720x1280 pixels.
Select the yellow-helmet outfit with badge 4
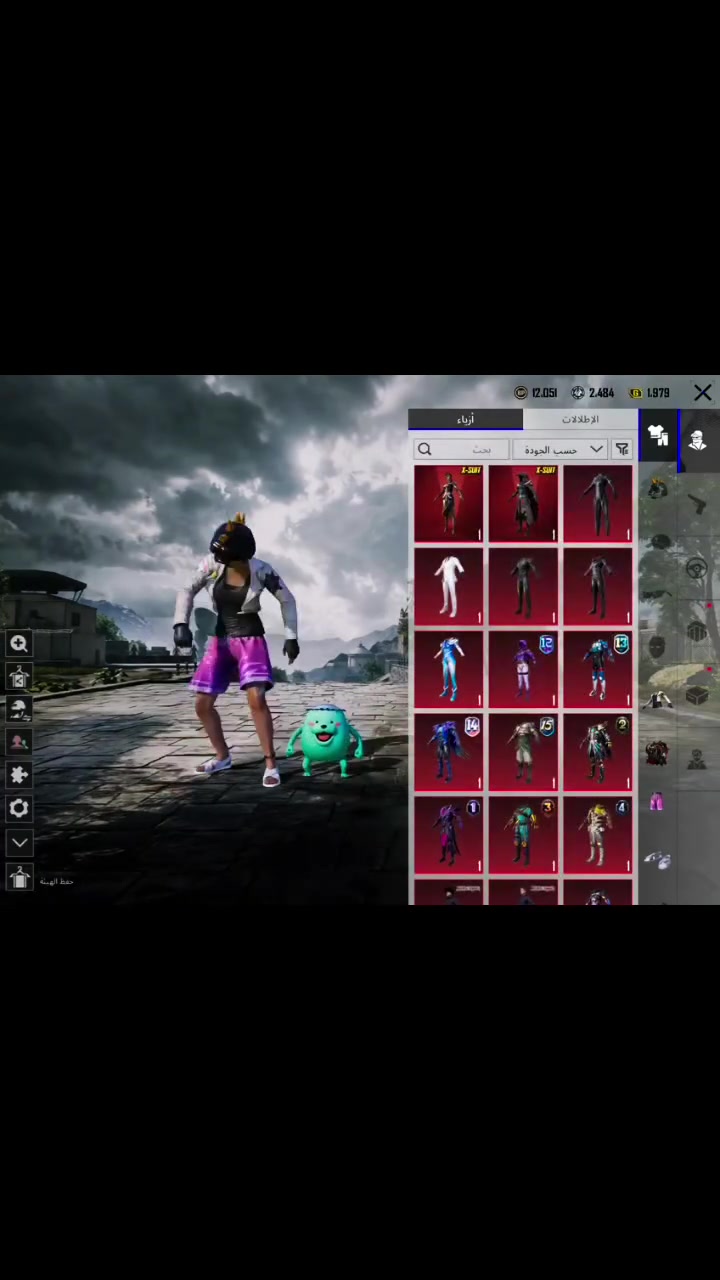coord(597,835)
